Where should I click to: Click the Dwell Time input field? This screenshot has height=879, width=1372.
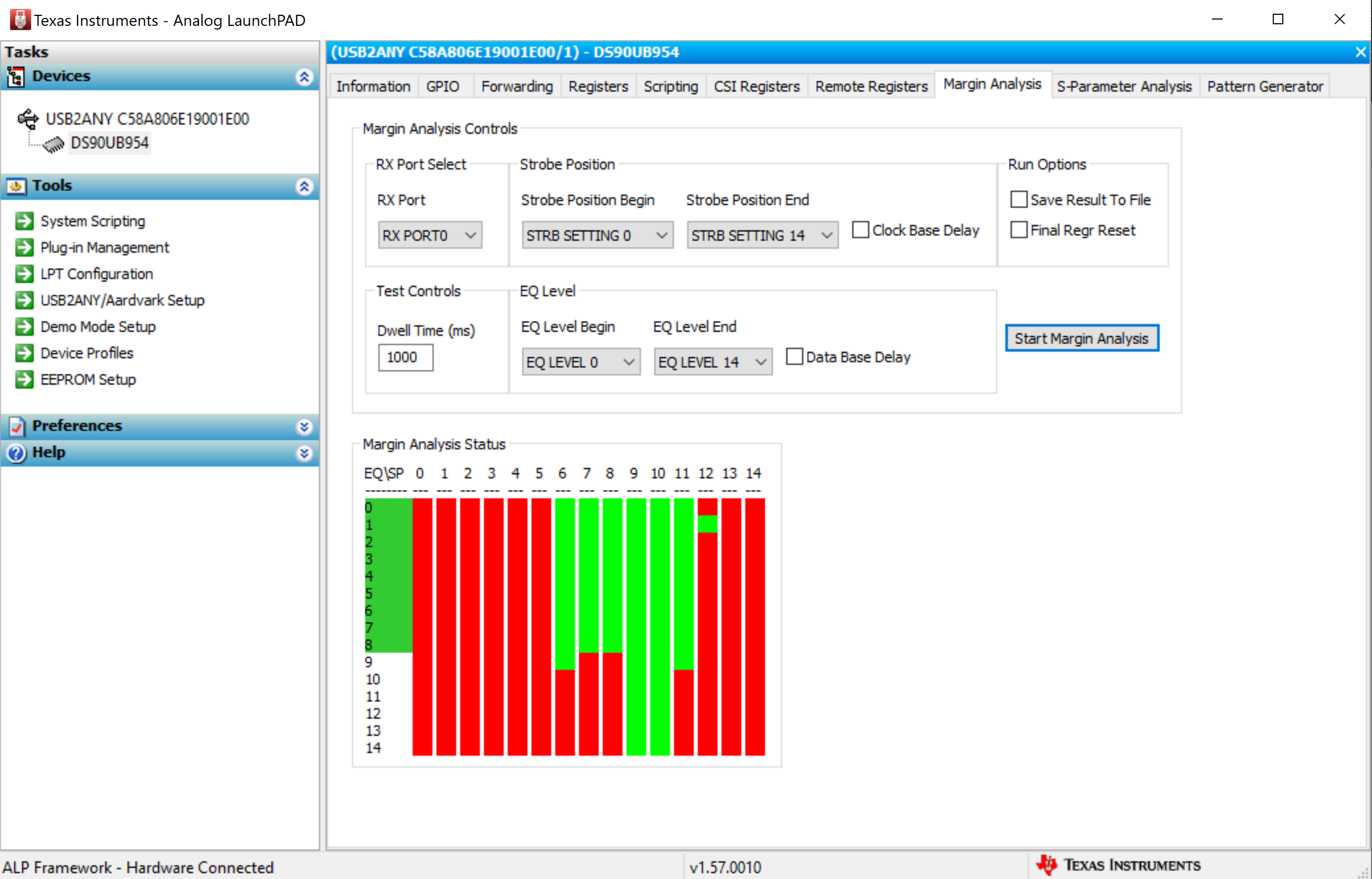point(406,357)
